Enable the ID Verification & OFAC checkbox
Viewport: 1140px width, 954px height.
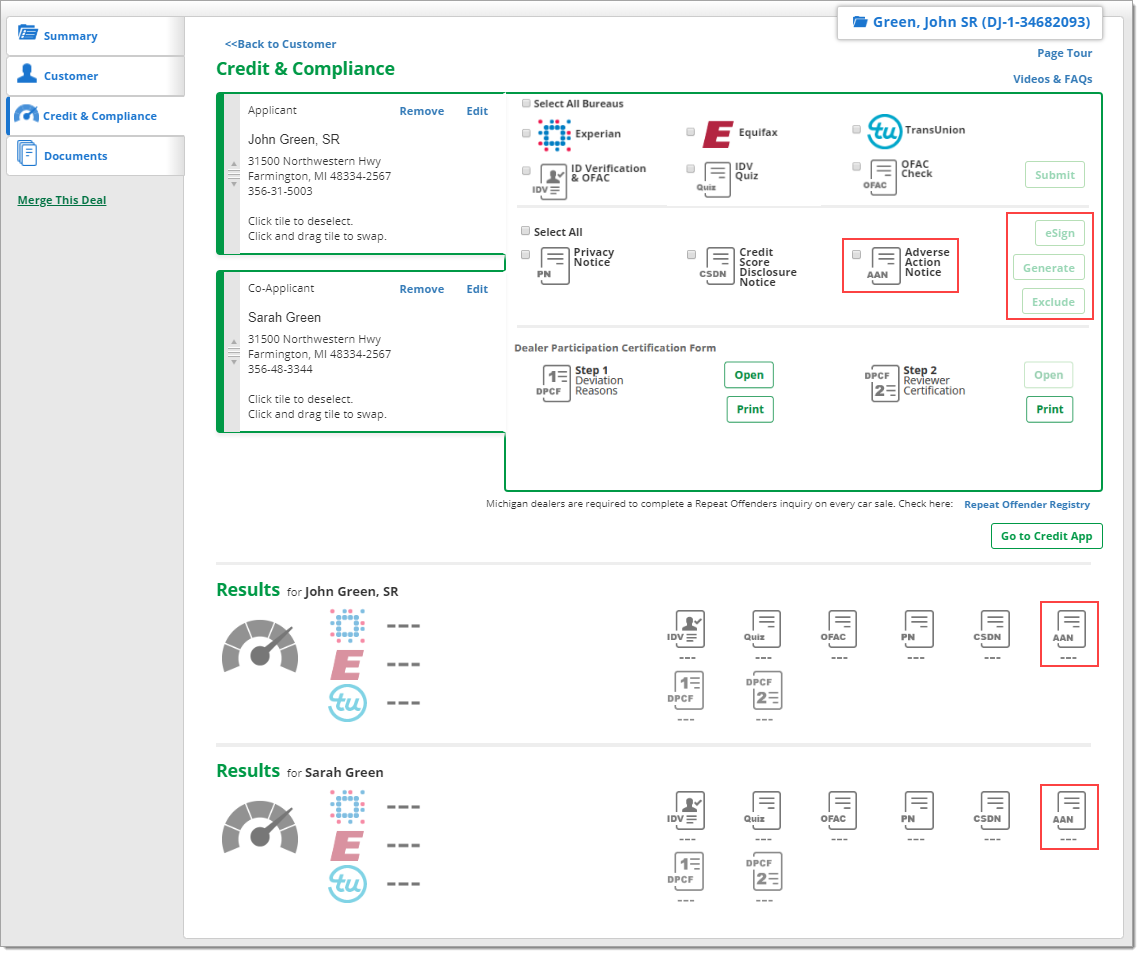click(526, 171)
